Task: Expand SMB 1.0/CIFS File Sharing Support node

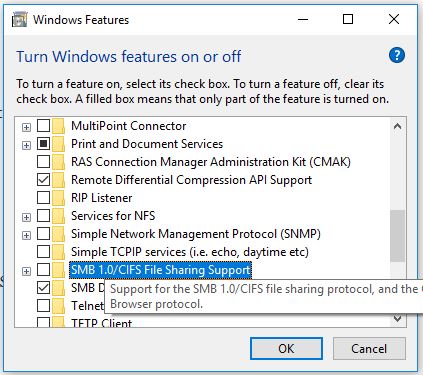Action: (x=26, y=271)
